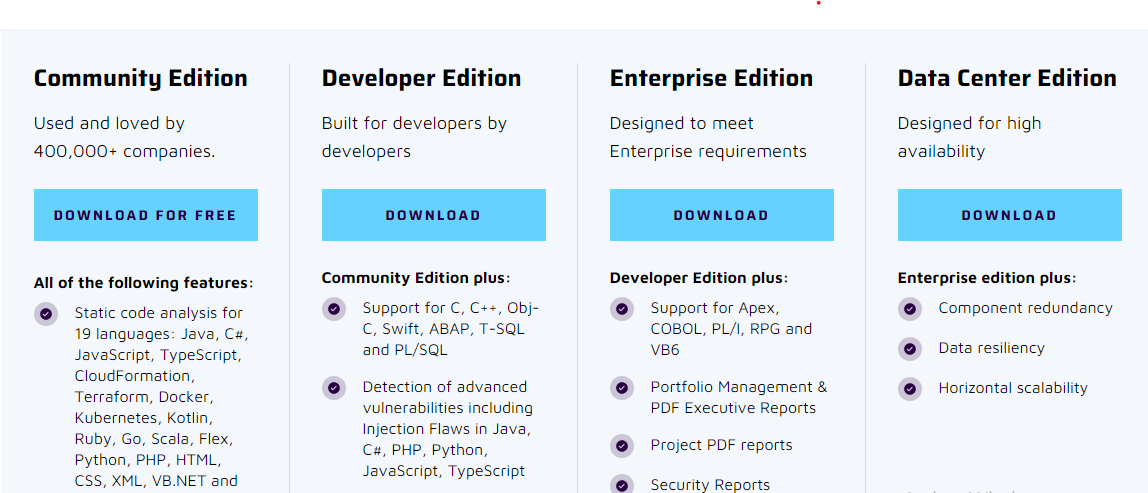This screenshot has width=1148, height=493.
Task: Click checkmark icon beside Static code analysis
Action: 46,314
